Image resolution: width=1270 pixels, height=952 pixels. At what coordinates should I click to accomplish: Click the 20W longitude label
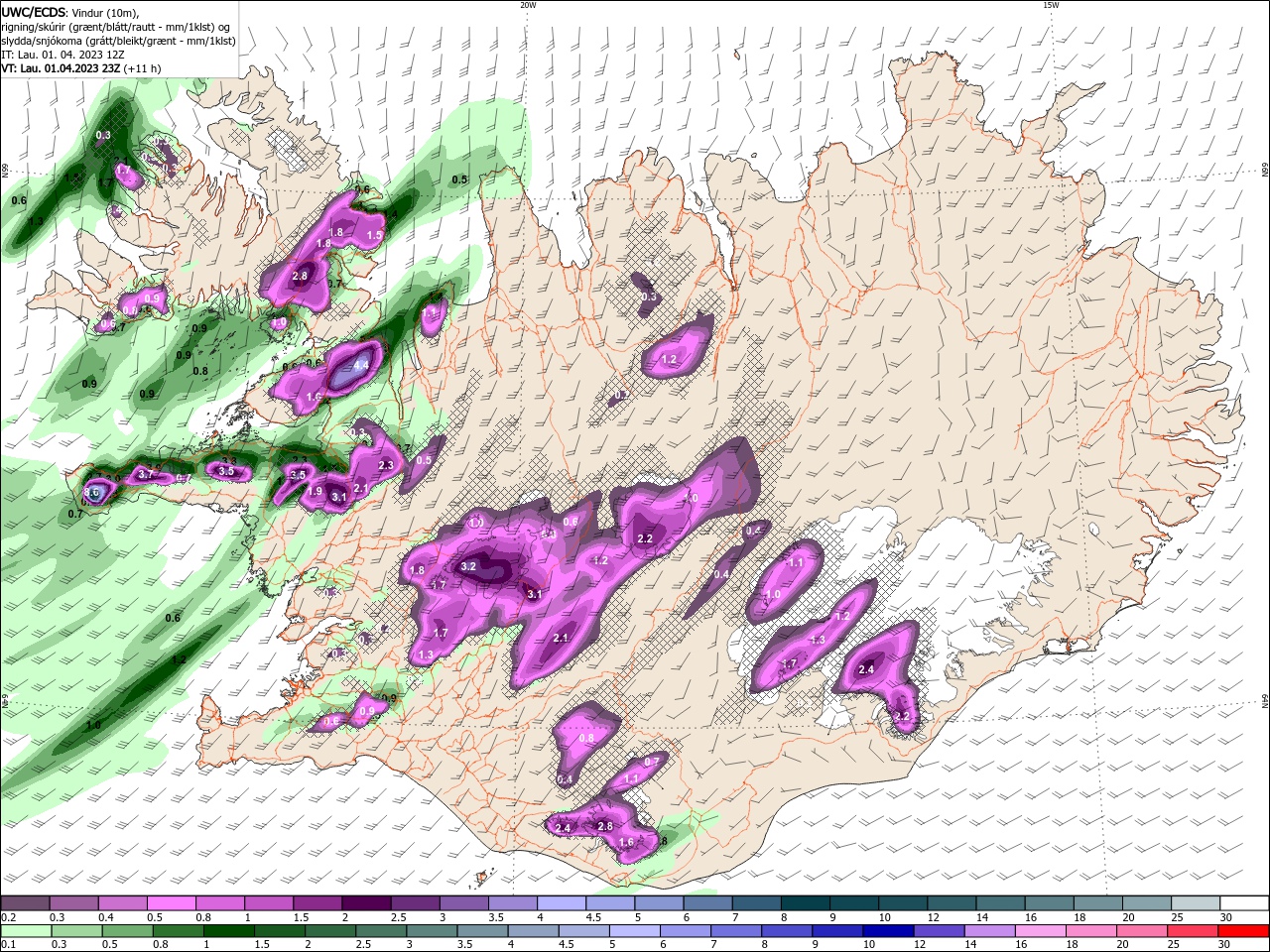[x=528, y=5]
